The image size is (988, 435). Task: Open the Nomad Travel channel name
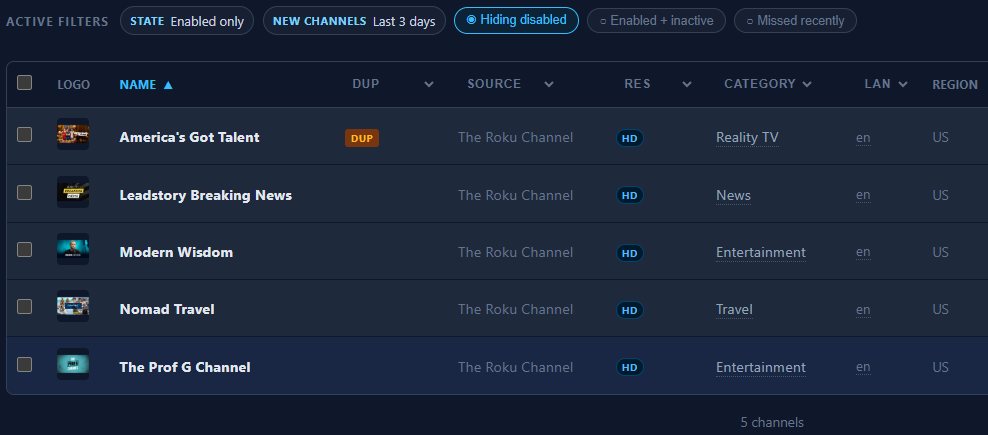pyautogui.click(x=167, y=310)
